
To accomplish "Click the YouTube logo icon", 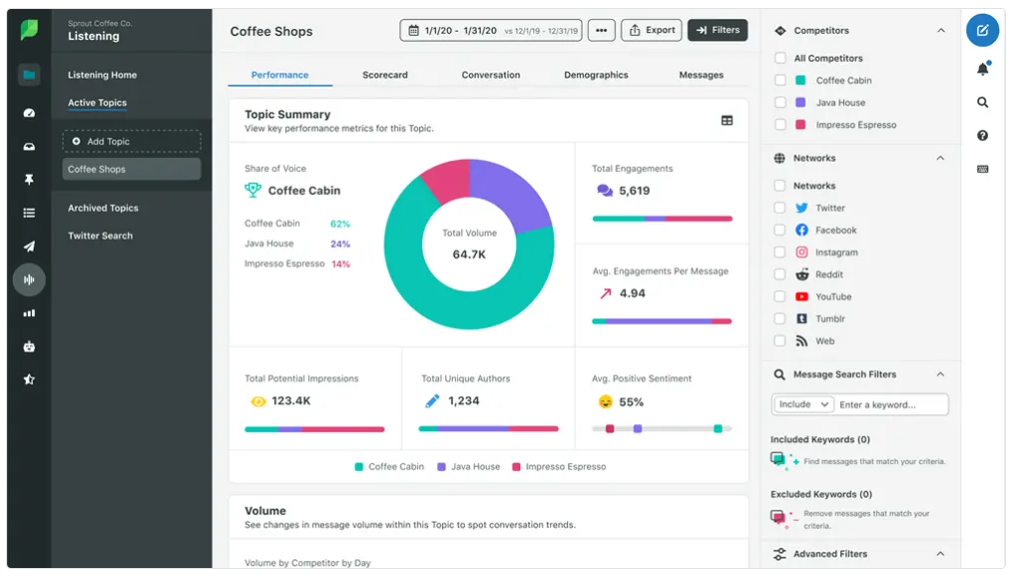I will (802, 297).
